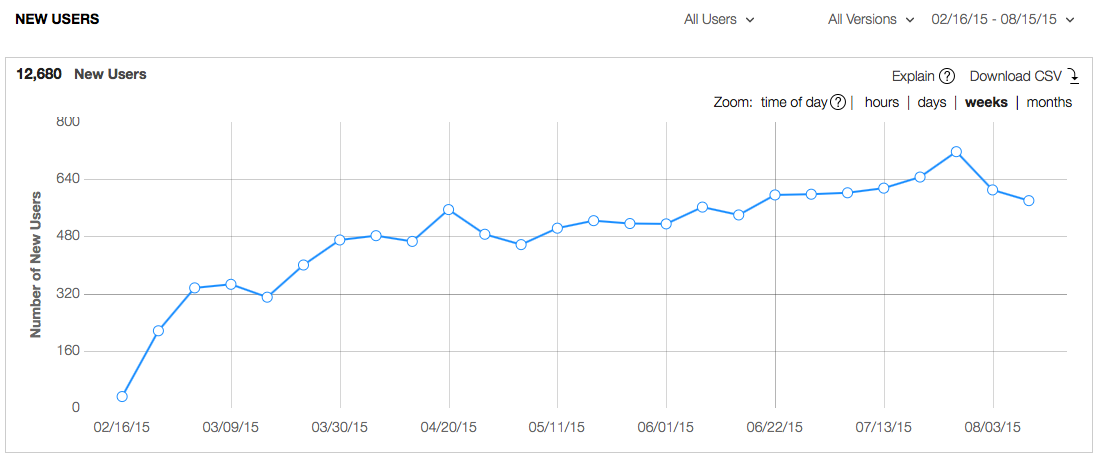This screenshot has width=1099, height=459.
Task: Click the Explain help question-mark icon
Action: (947, 76)
